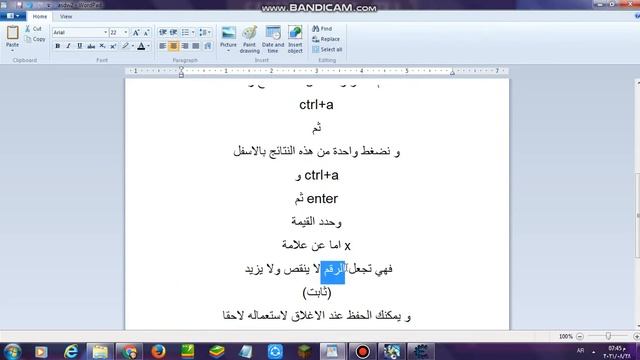Toggle bold formatting

coord(58,46)
